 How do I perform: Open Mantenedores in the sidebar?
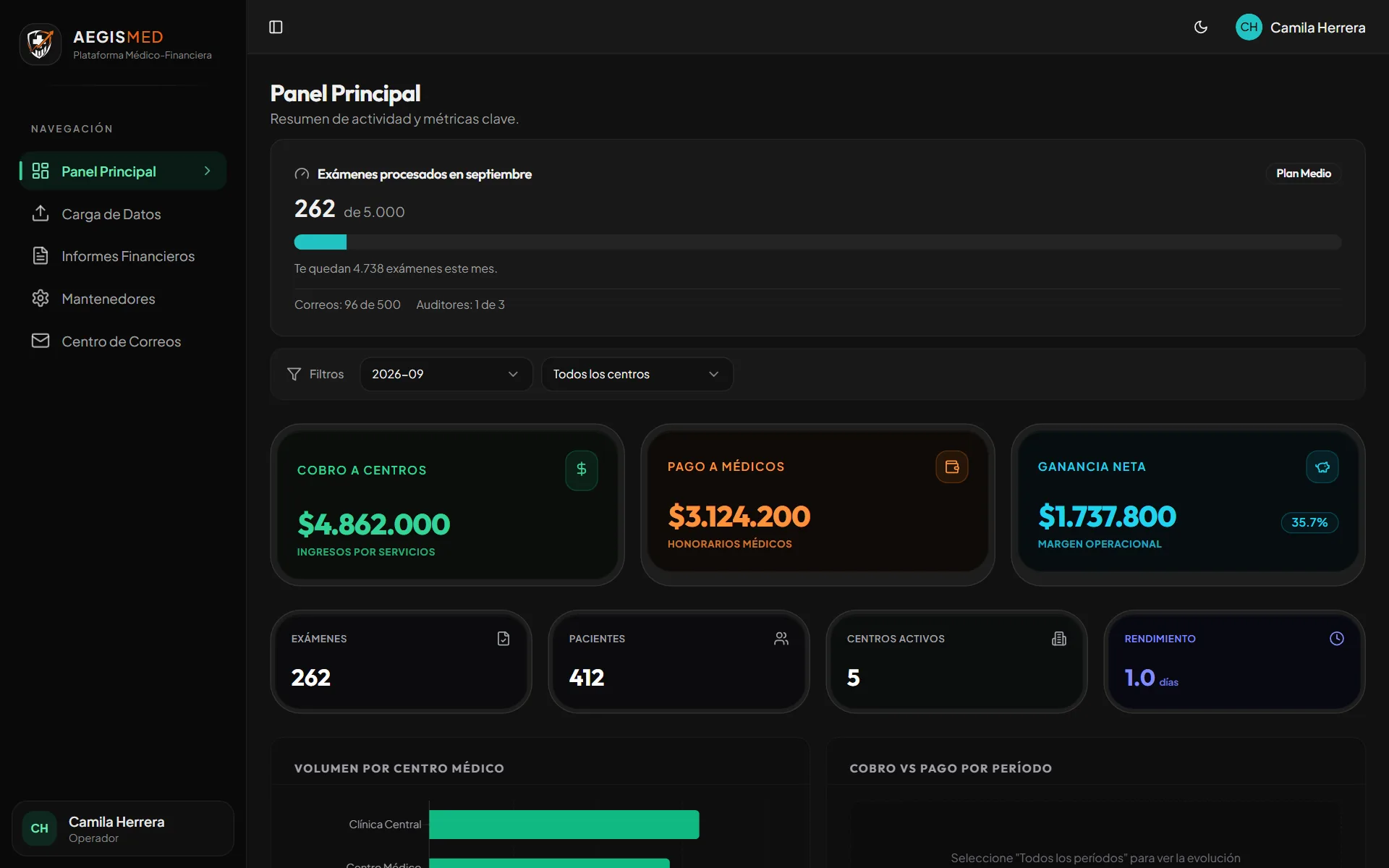pos(123,299)
